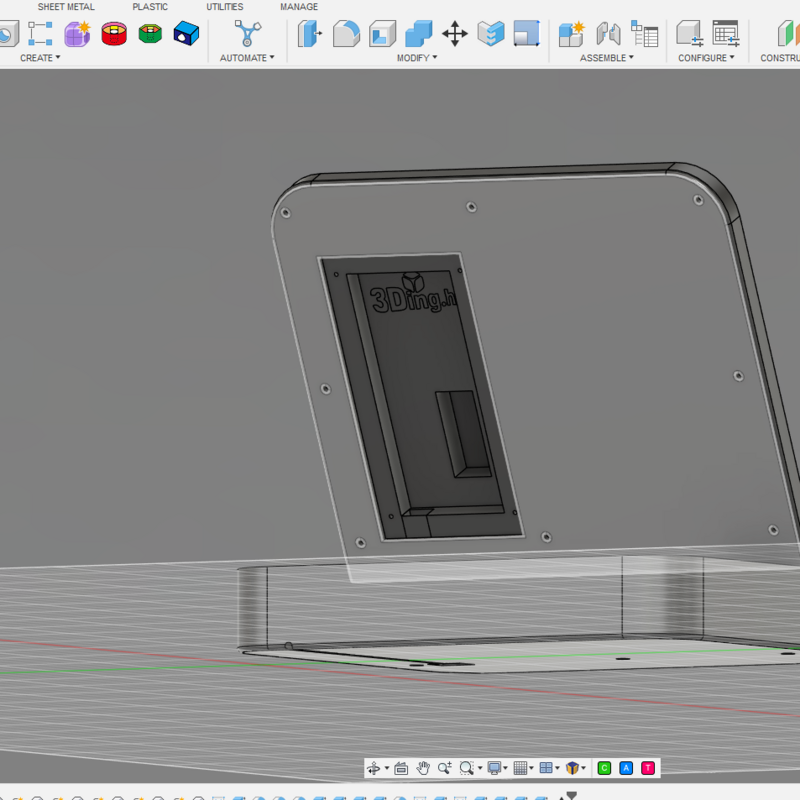Select the Pan hand tool

click(423, 768)
